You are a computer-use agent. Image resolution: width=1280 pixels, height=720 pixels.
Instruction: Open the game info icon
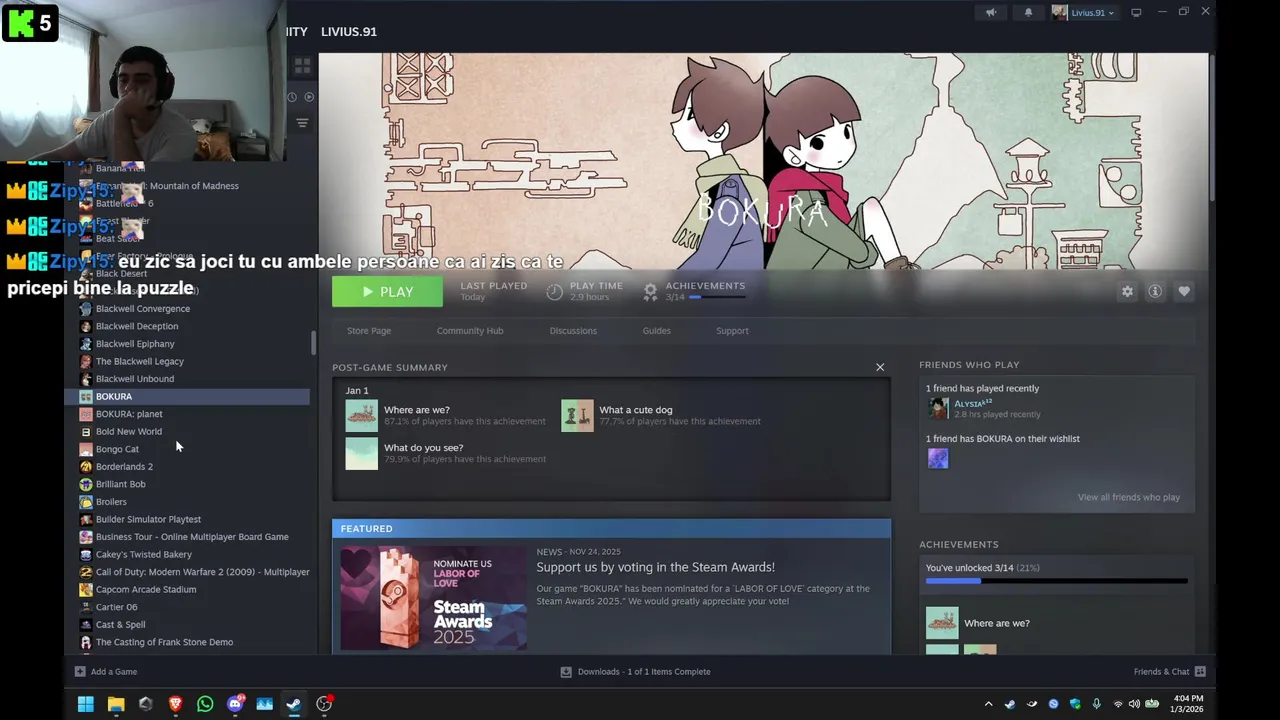[x=1155, y=291]
